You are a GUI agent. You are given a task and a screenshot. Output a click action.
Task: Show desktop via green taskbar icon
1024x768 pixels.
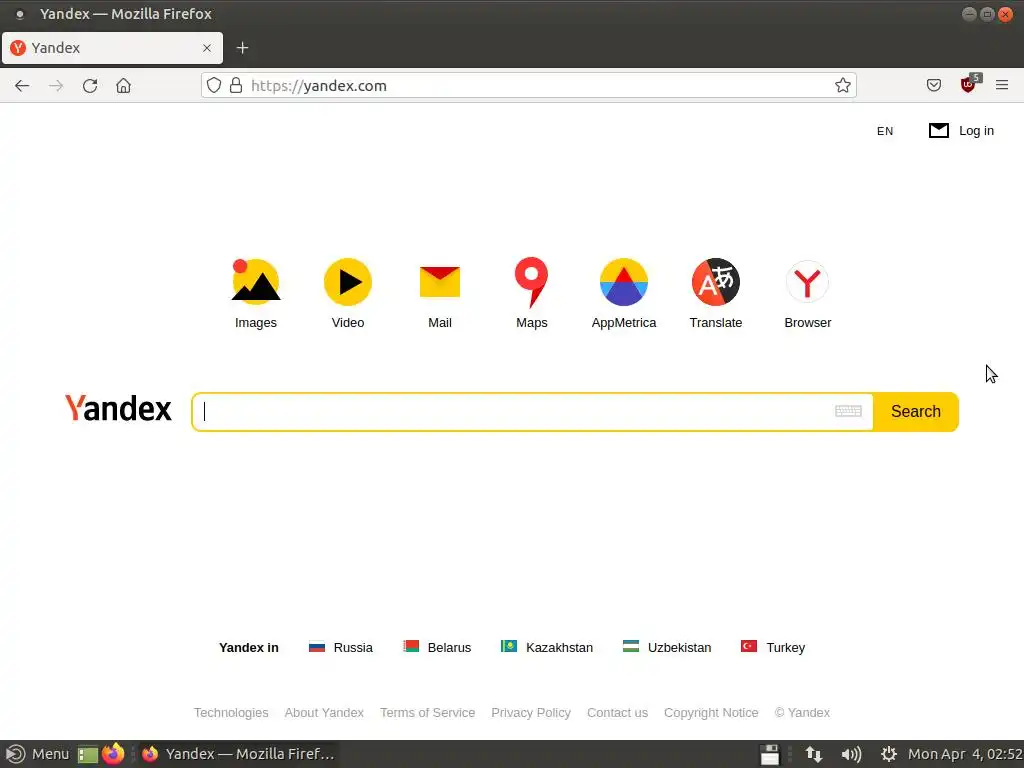coord(88,755)
